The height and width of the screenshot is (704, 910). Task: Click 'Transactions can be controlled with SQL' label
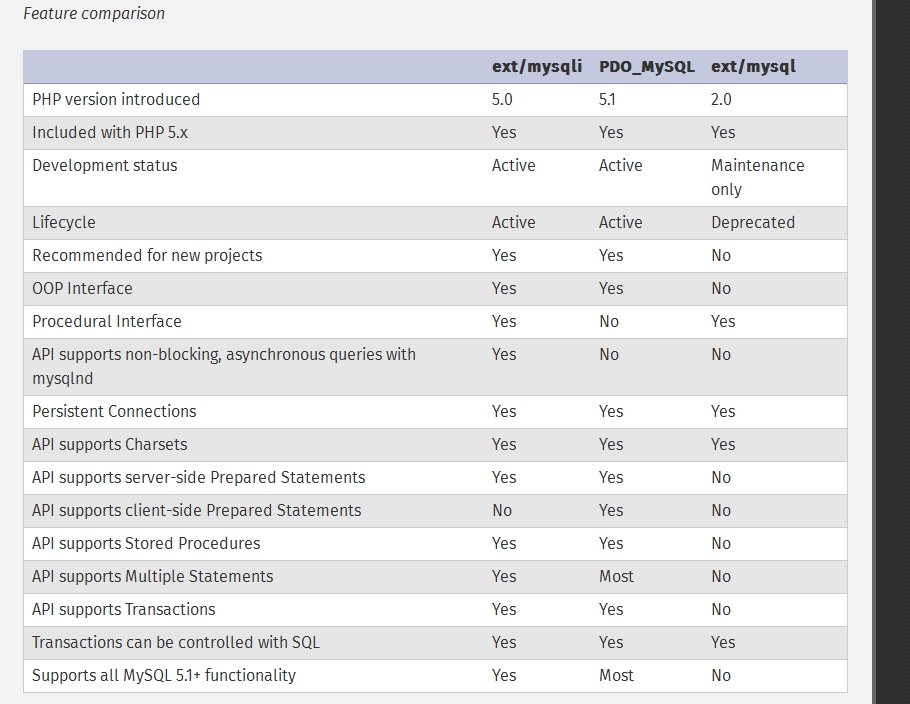pos(176,644)
